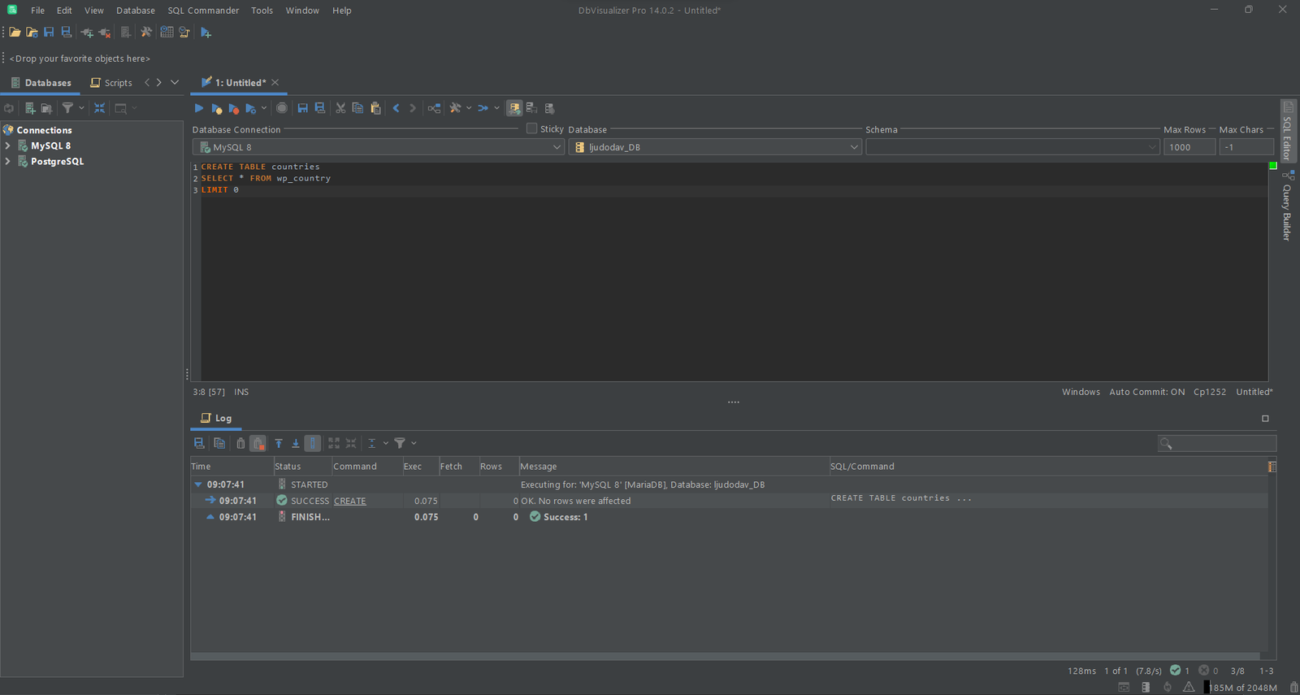Click the filter funnel icon in Log toolbar
Viewport: 1300px width, 695px height.
tap(400, 443)
